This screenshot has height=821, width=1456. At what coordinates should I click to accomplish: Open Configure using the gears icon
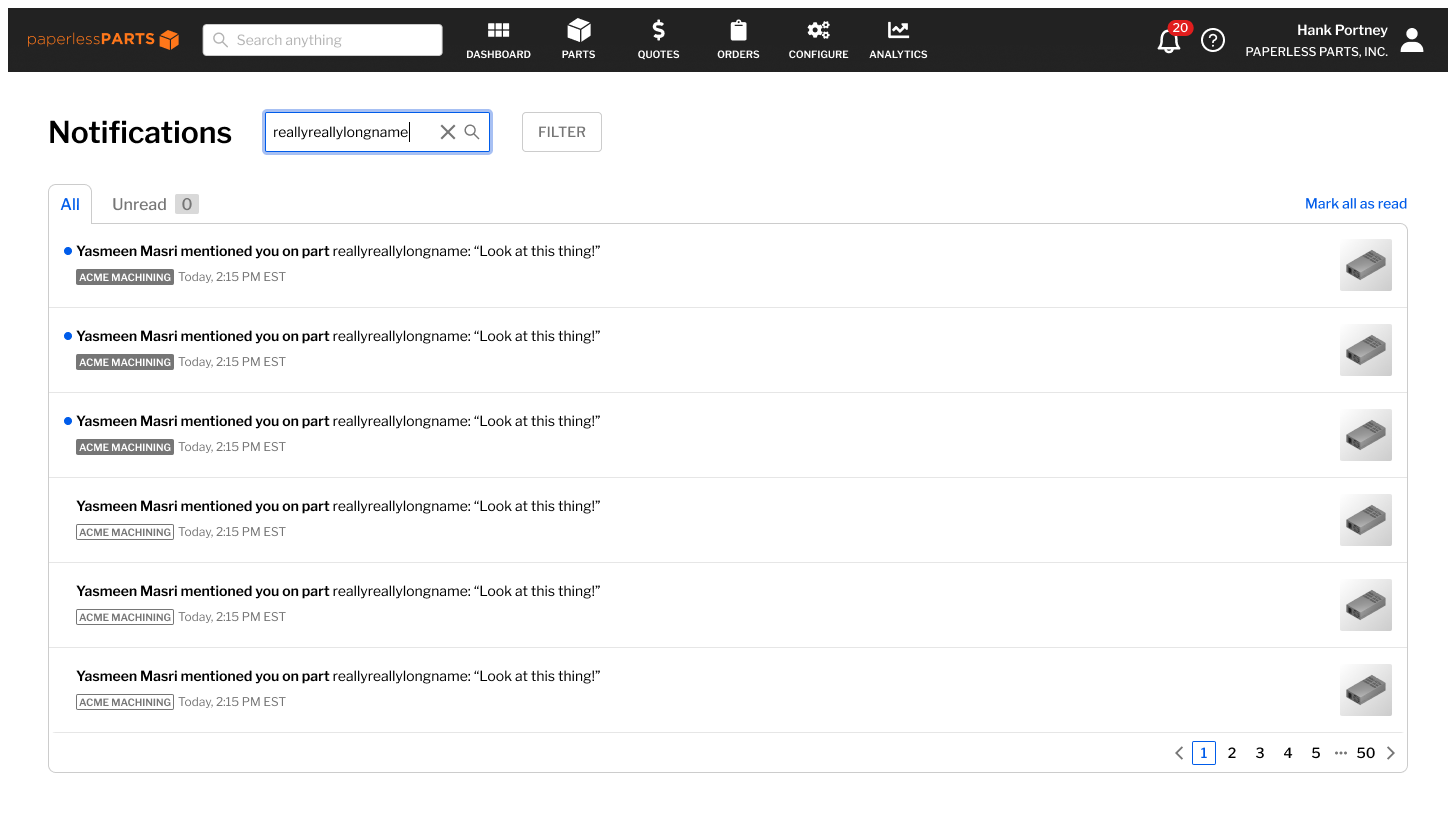pos(818,39)
